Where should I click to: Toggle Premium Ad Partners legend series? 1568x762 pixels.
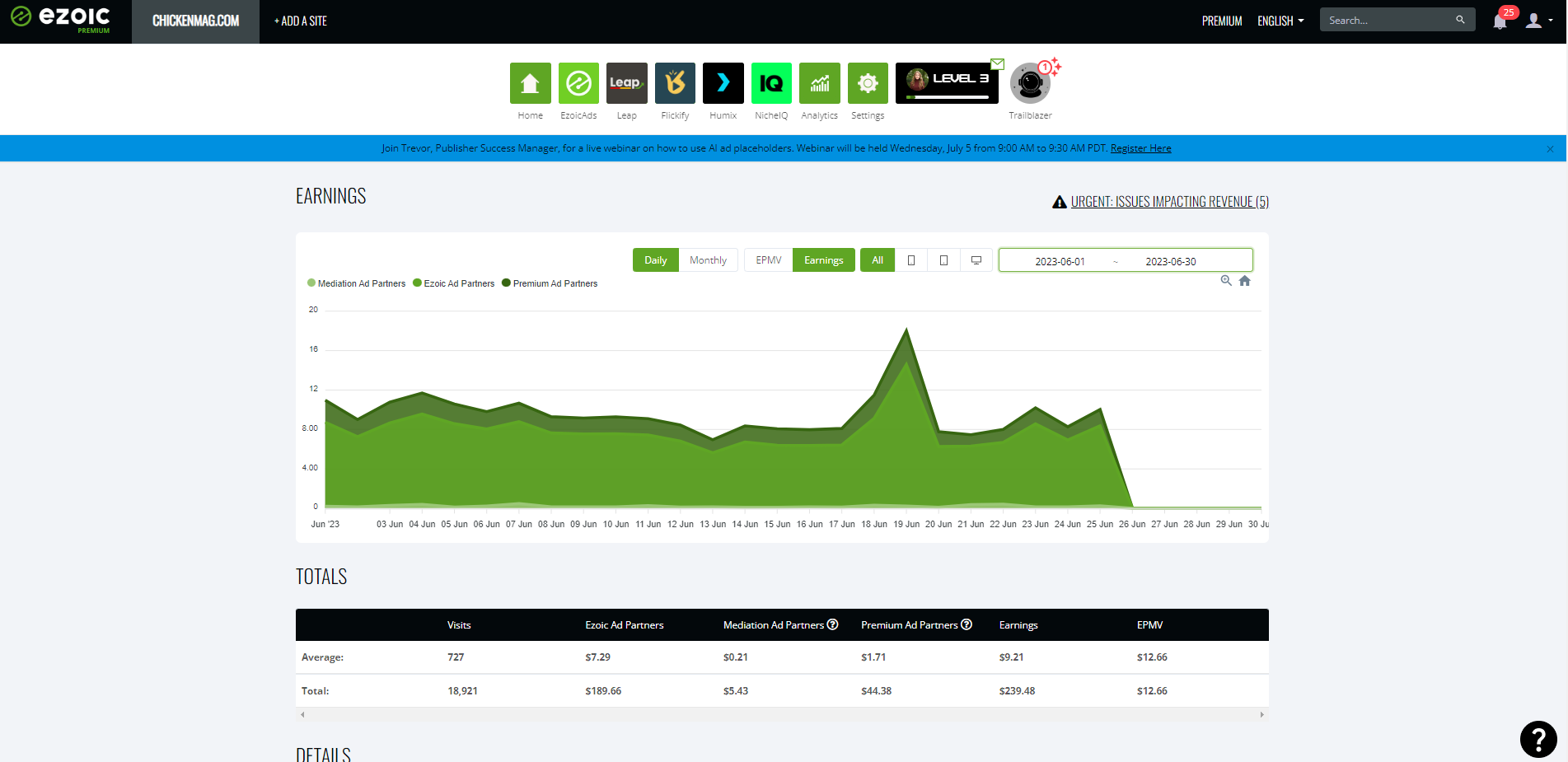point(550,283)
